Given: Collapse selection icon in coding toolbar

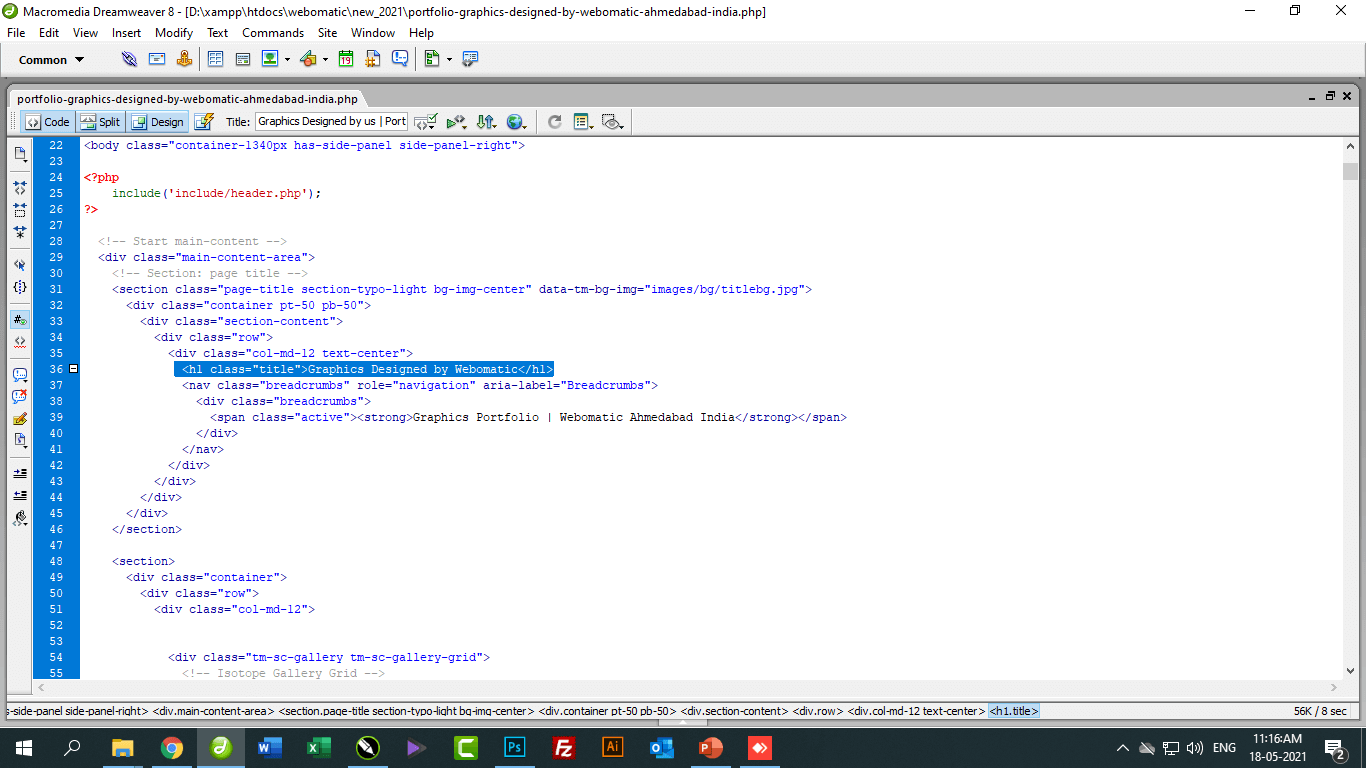Looking at the screenshot, I should (x=20, y=210).
